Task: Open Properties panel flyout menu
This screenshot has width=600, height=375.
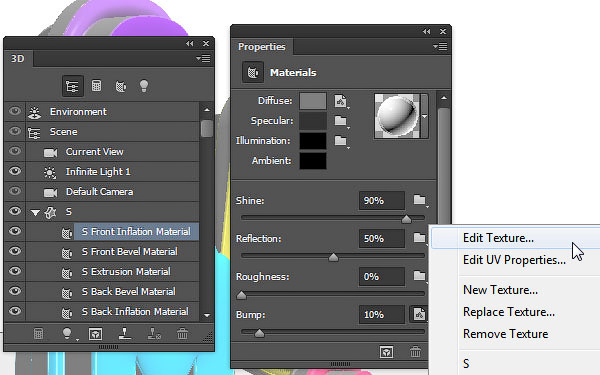Action: 440,46
